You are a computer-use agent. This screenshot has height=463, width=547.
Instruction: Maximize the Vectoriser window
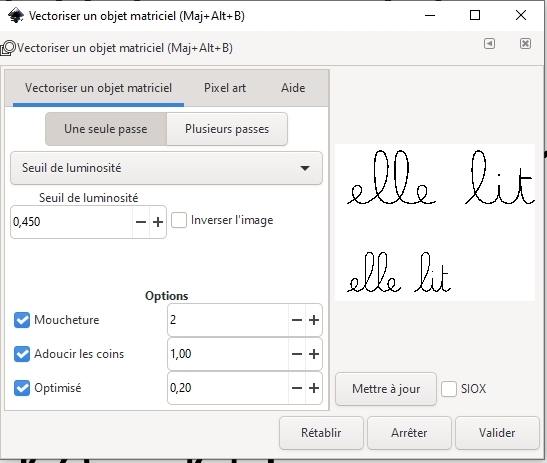click(x=475, y=15)
